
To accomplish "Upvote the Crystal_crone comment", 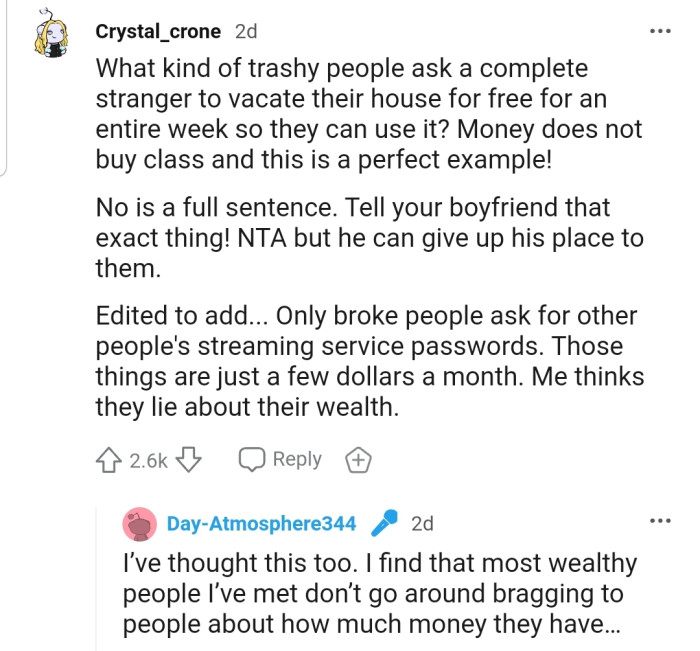I will (x=109, y=460).
